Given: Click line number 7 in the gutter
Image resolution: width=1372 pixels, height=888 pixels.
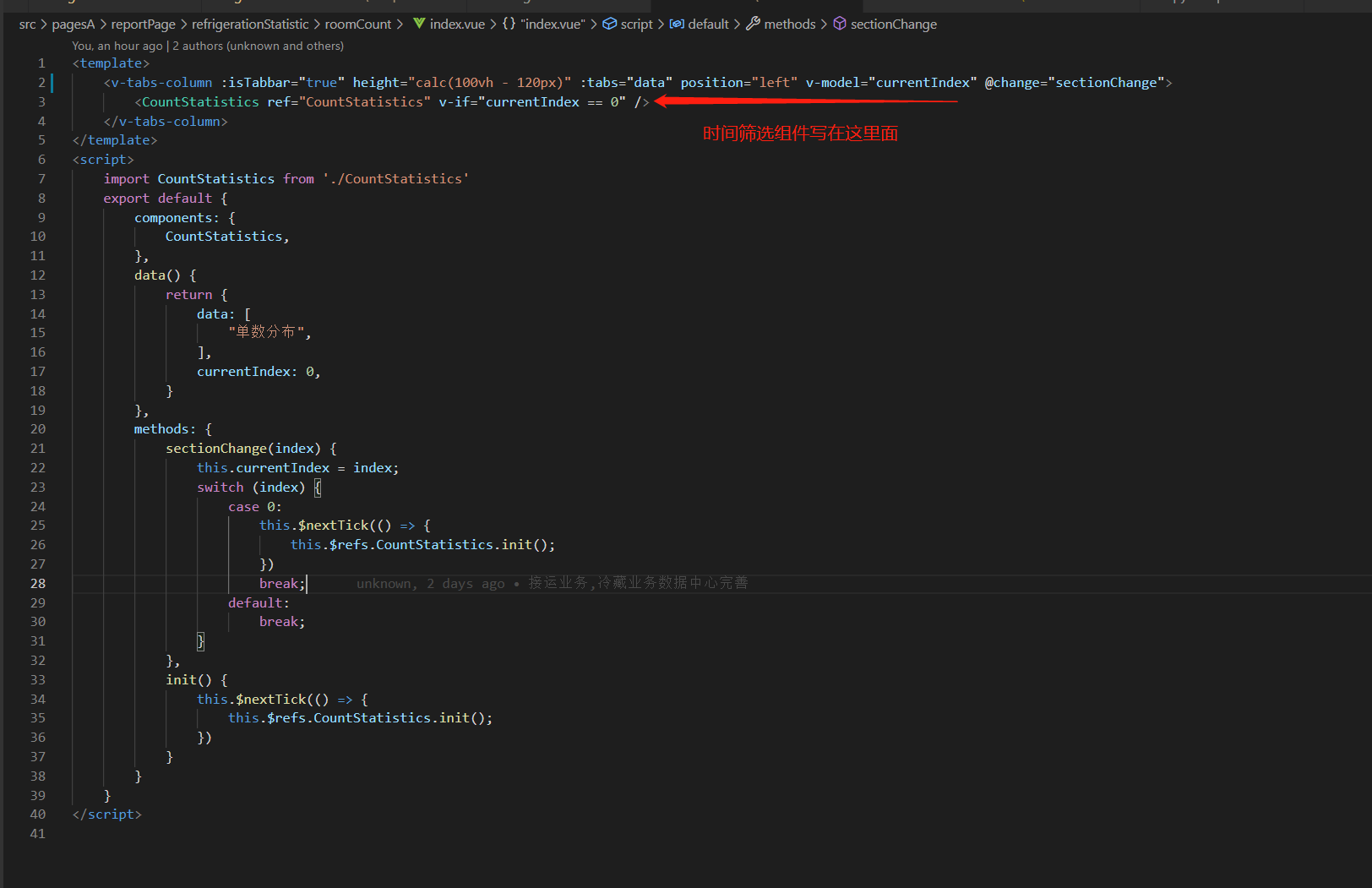Looking at the screenshot, I should click(41, 179).
